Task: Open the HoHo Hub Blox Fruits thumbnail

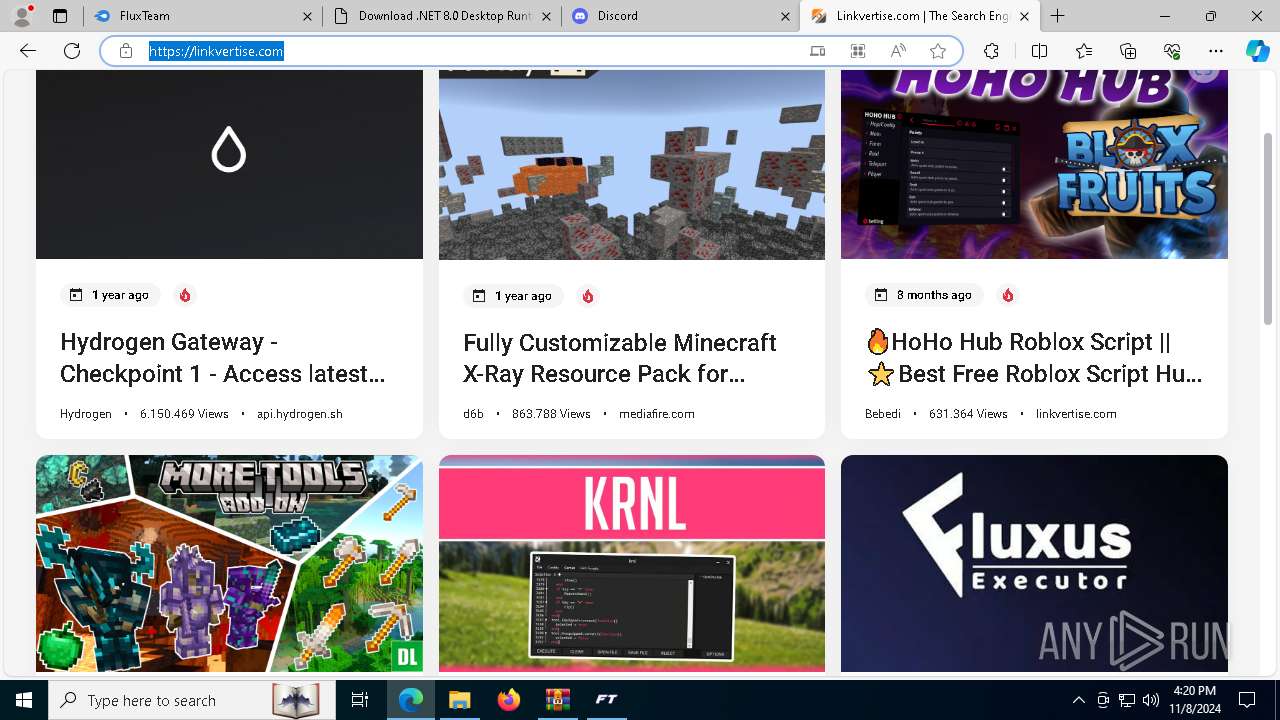Action: [1034, 164]
